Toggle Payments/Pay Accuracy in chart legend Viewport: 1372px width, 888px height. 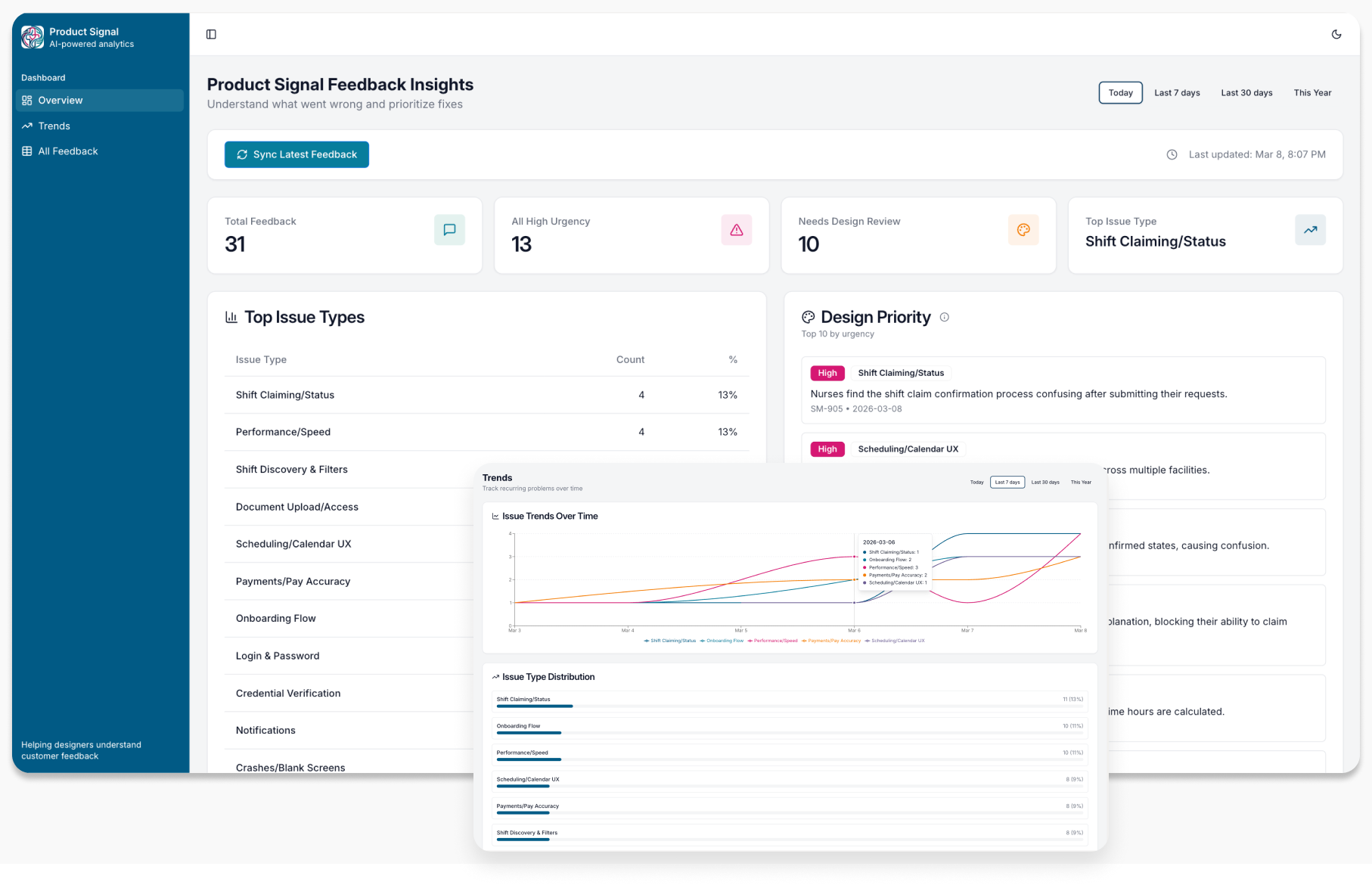click(x=831, y=641)
